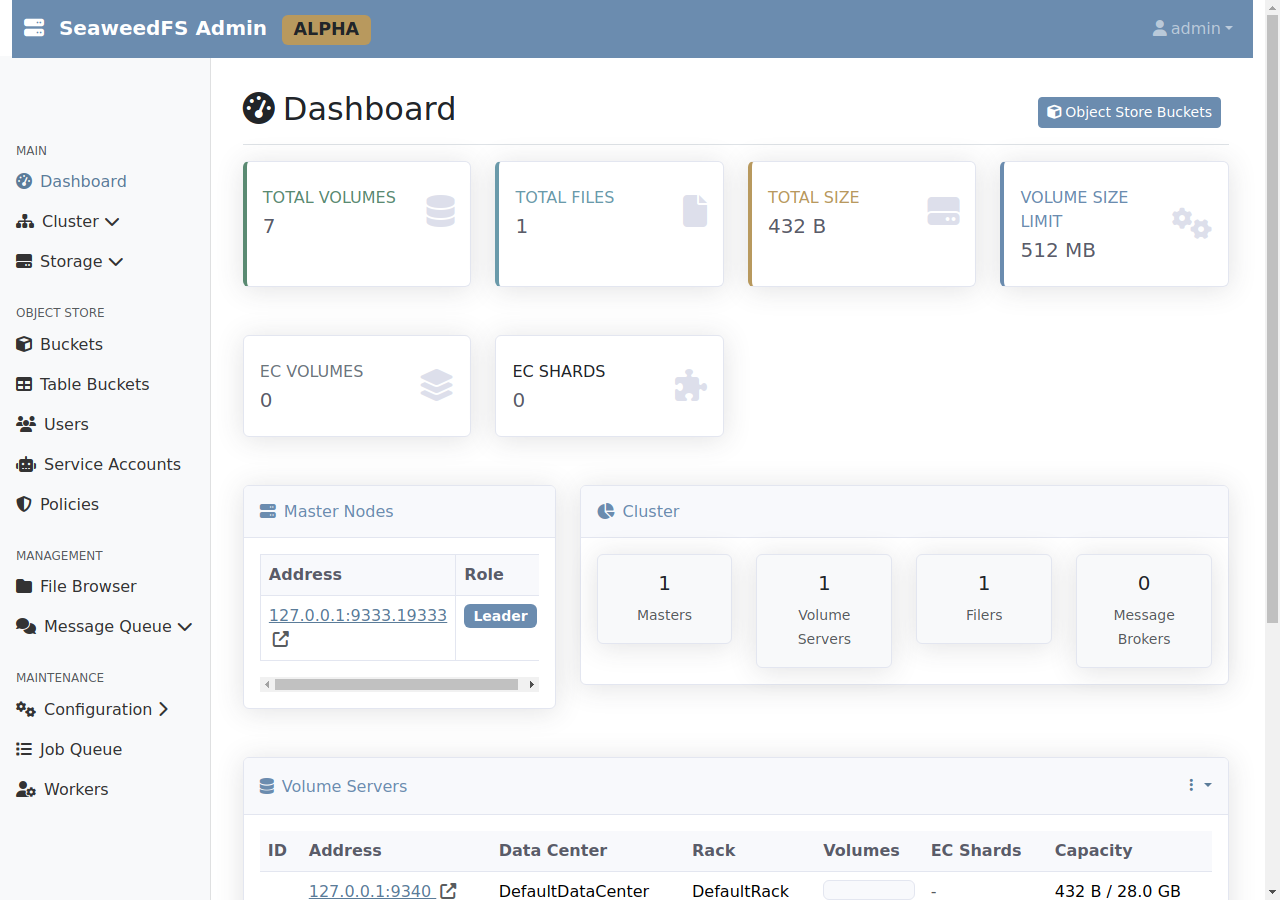Screen dimensions: 1280x900
Task: Click the drive icon on Total Size card
Action: [943, 211]
